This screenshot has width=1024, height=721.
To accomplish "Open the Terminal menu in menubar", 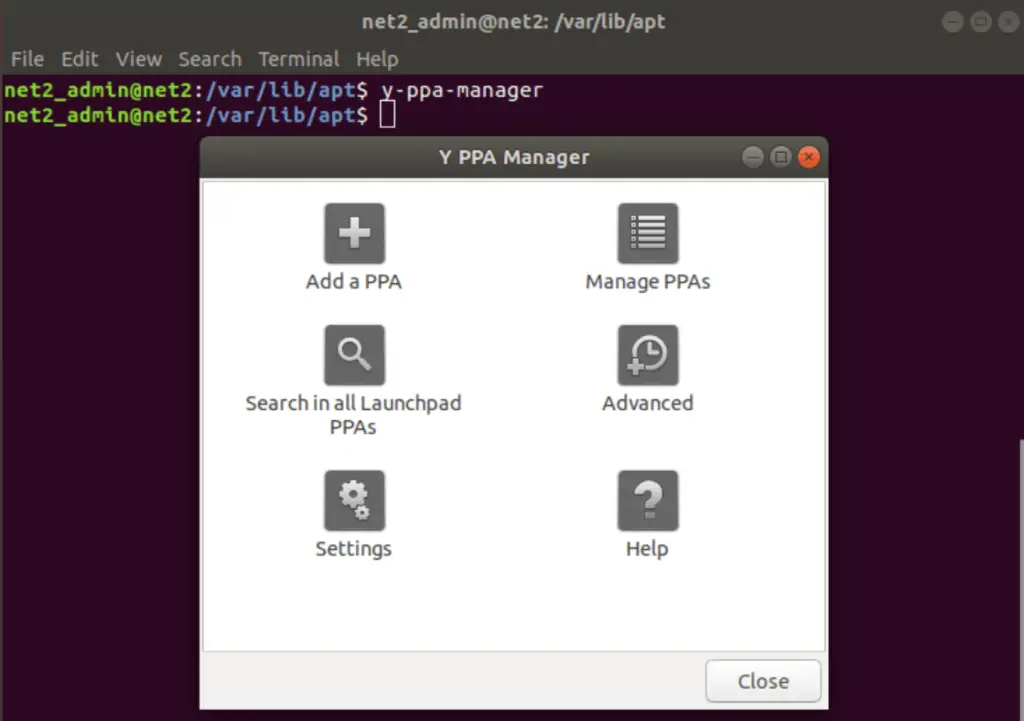I will (298, 59).
